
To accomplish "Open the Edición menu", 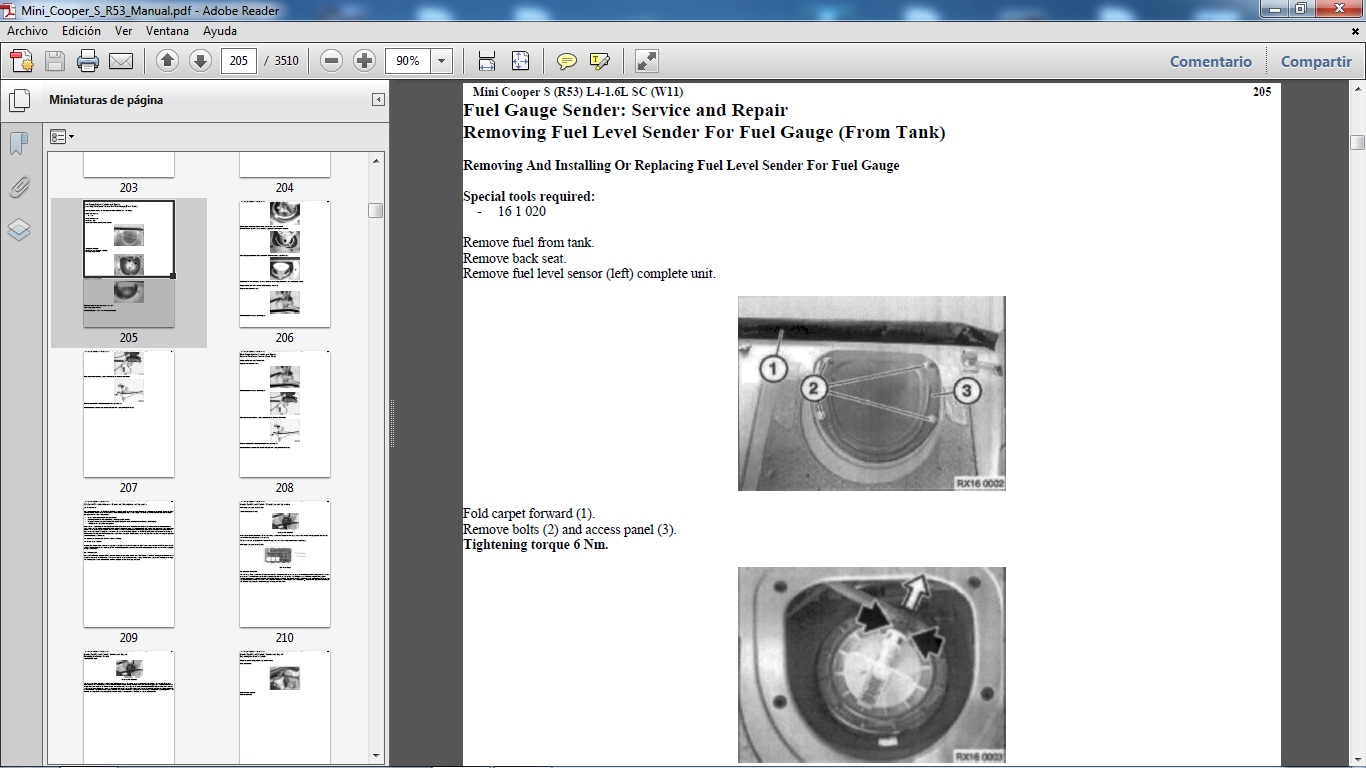I will pyautogui.click(x=82, y=31).
